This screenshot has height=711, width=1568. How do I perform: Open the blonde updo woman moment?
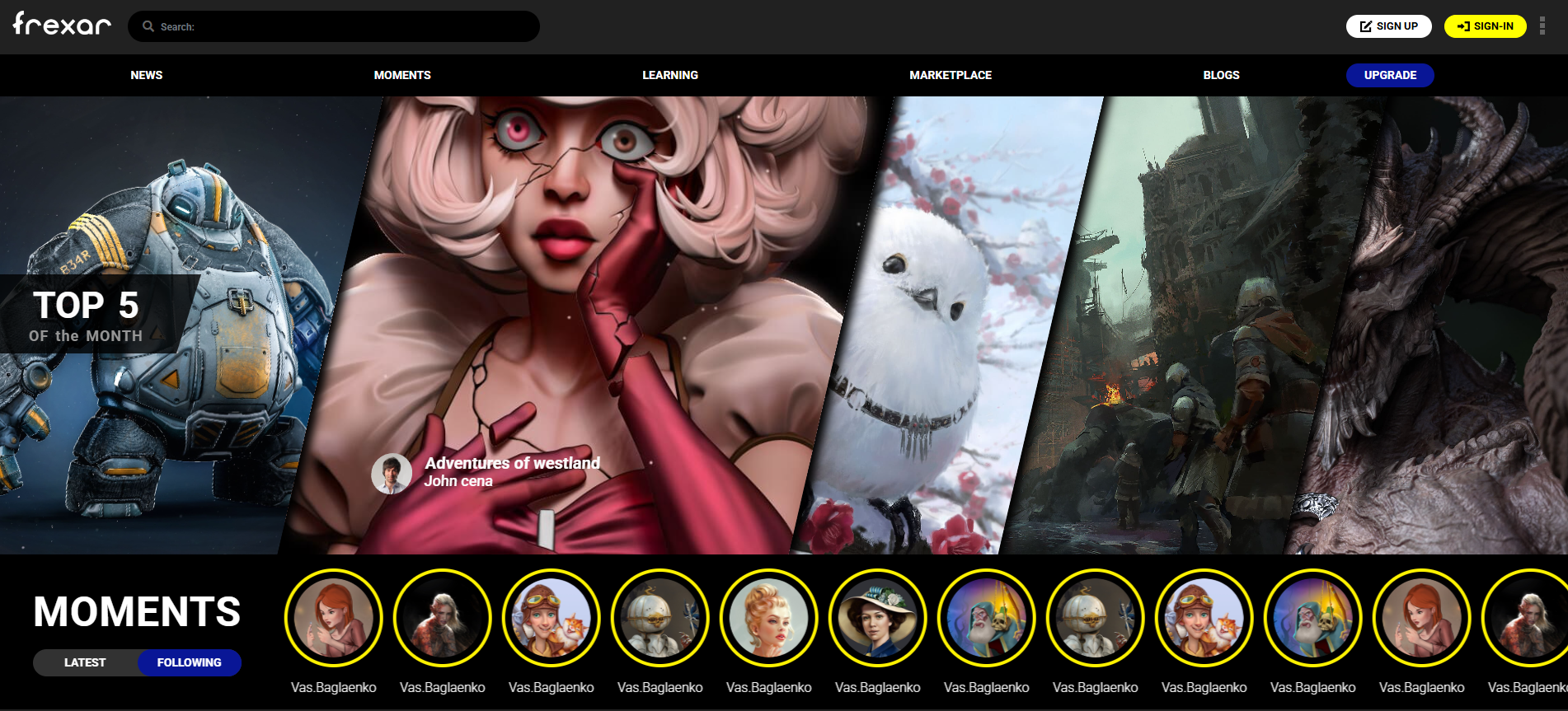(x=769, y=618)
